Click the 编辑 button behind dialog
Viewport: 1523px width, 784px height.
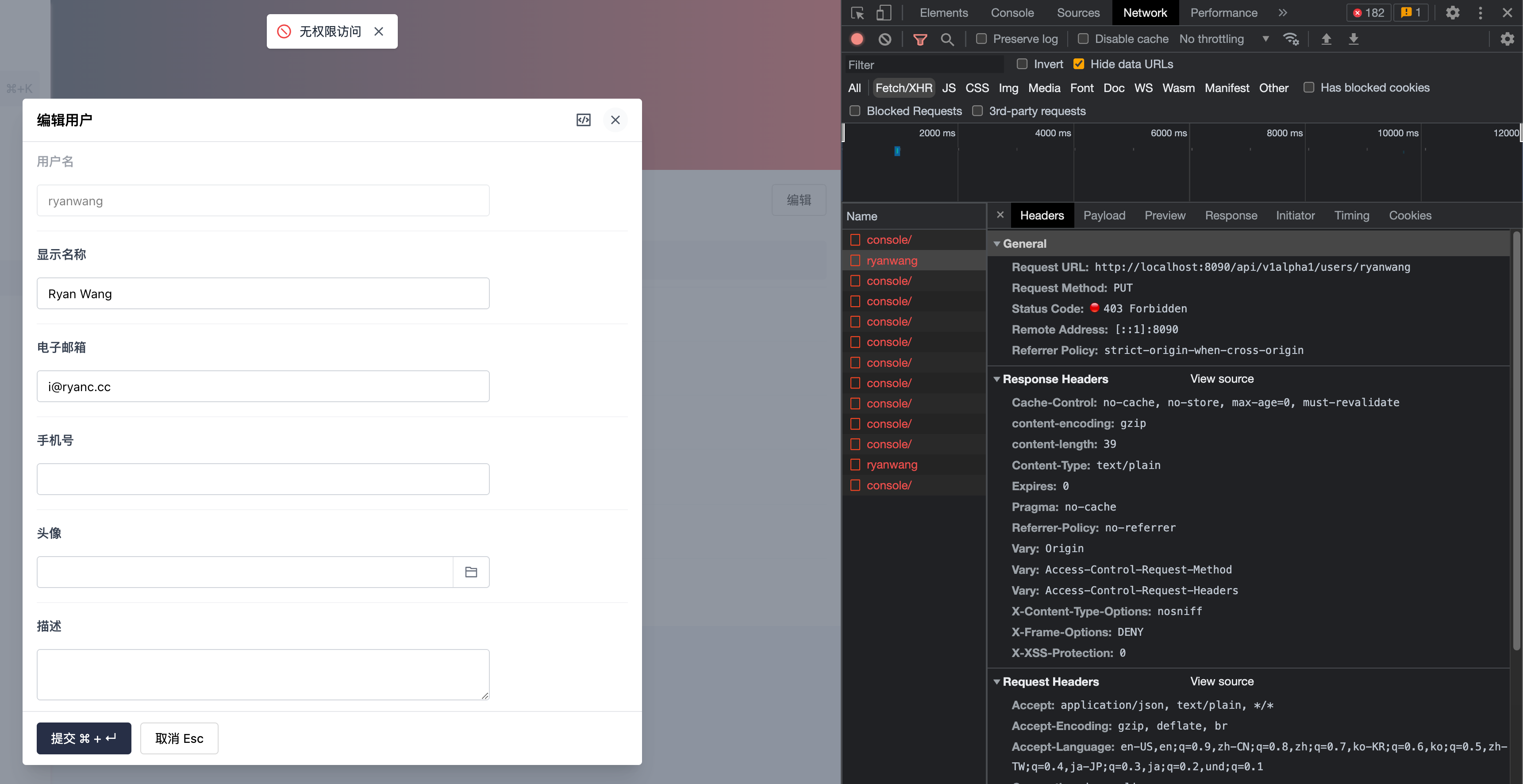[799, 200]
